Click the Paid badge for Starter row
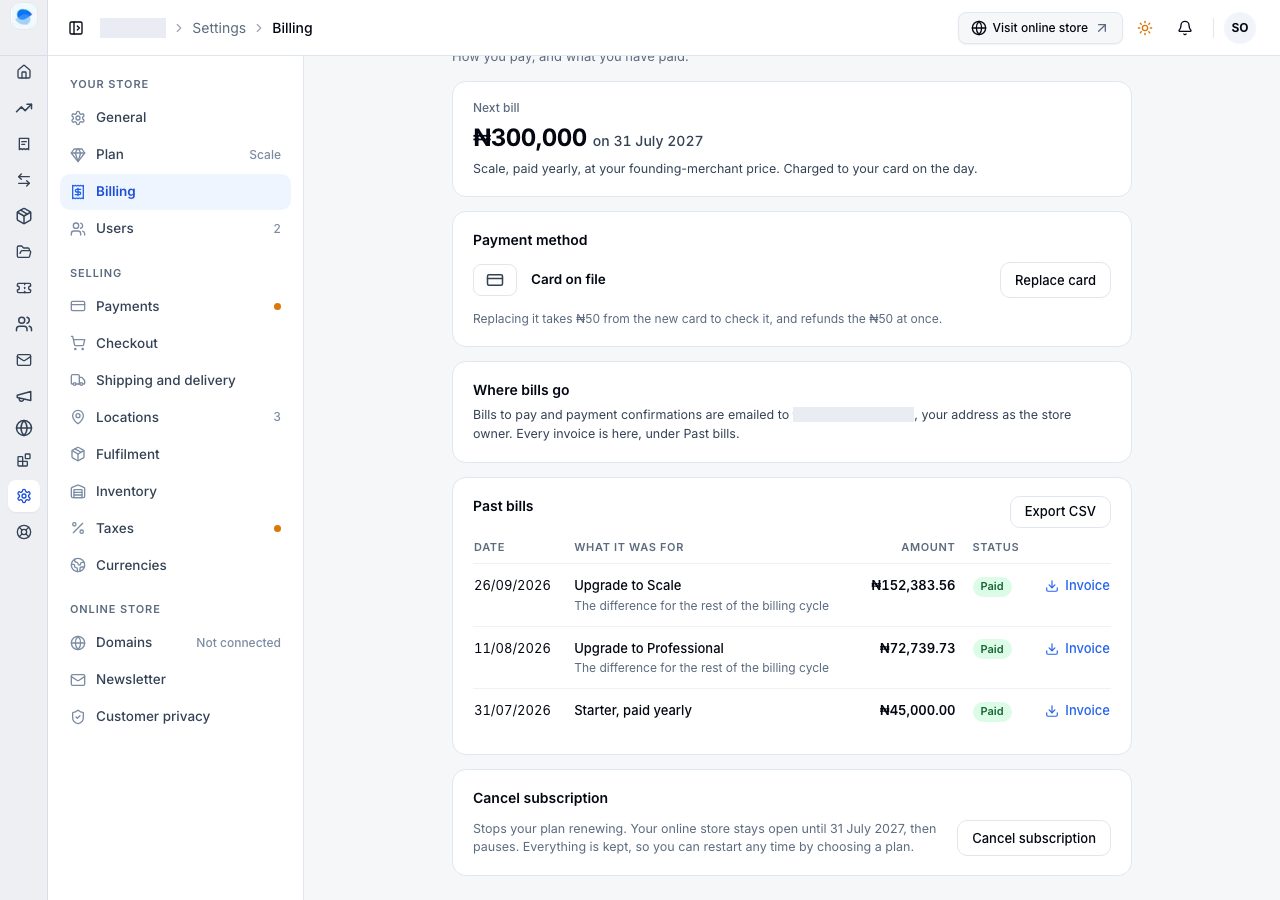The height and width of the screenshot is (900, 1280). pyautogui.click(x=992, y=711)
